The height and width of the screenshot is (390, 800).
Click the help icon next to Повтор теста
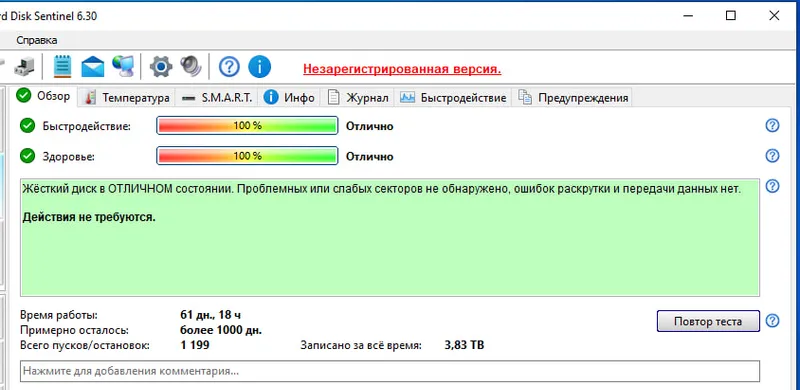772,321
